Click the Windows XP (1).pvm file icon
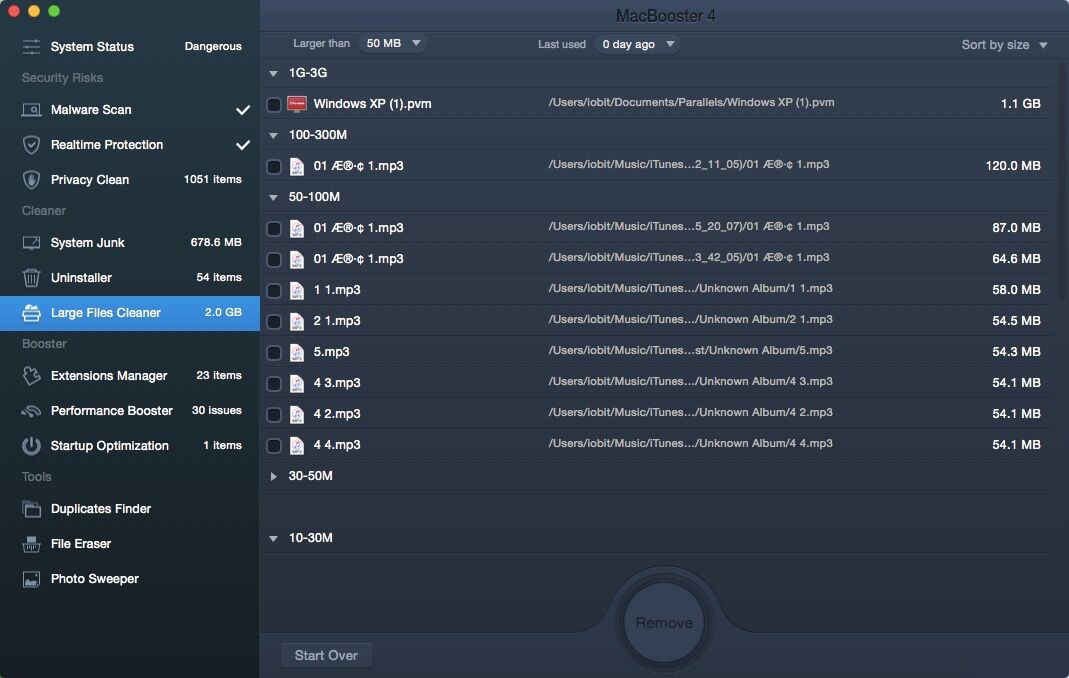Image resolution: width=1069 pixels, height=678 pixels. tap(297, 104)
